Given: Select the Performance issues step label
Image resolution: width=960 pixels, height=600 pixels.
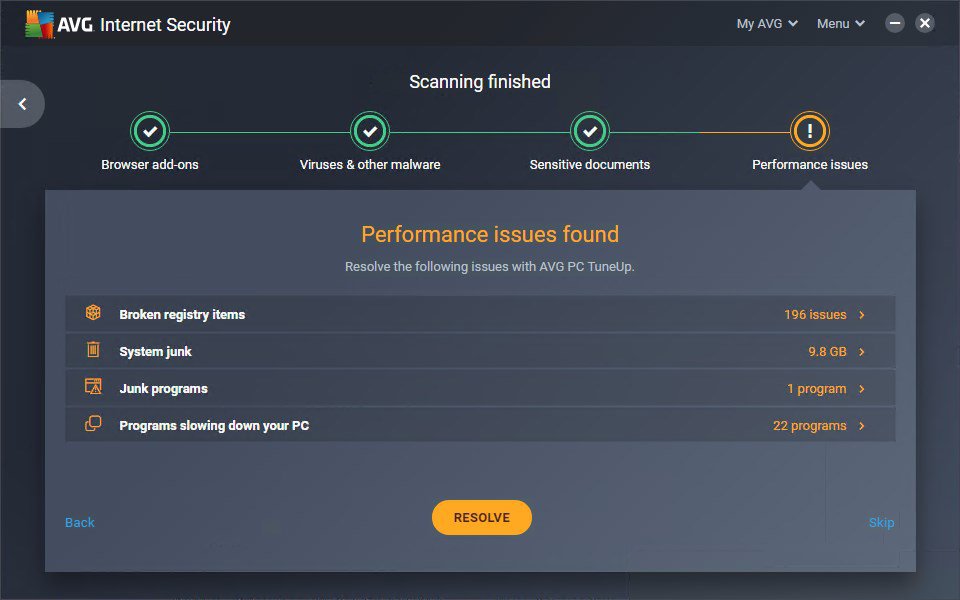Looking at the screenshot, I should pos(809,165).
